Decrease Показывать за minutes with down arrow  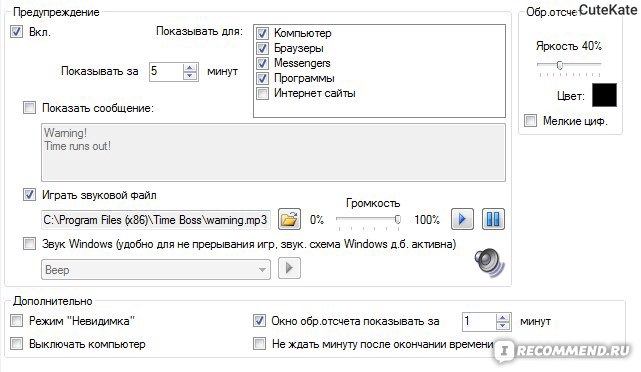[x=190, y=76]
